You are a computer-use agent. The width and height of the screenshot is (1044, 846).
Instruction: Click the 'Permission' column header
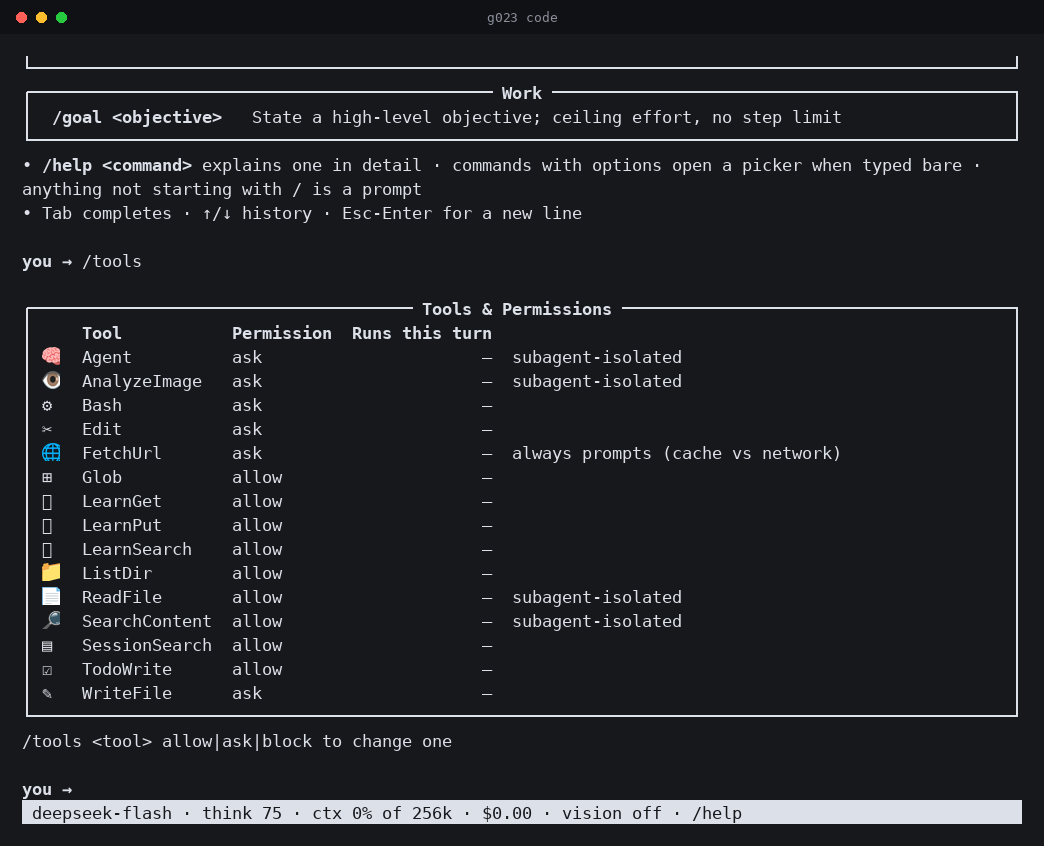282,333
